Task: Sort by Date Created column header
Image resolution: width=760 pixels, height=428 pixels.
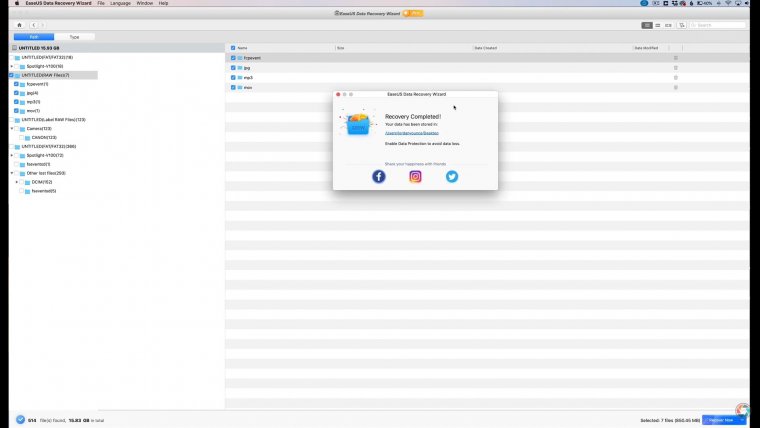Action: [486, 48]
